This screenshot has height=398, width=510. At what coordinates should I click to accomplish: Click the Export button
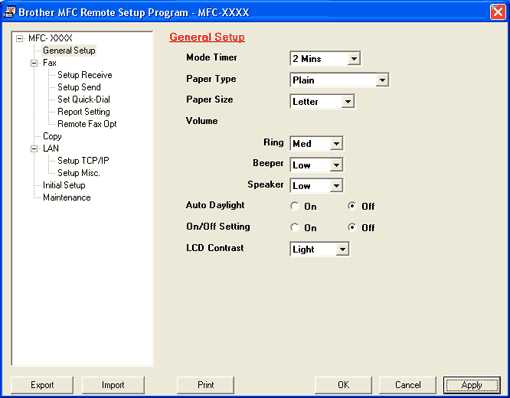[x=42, y=385]
